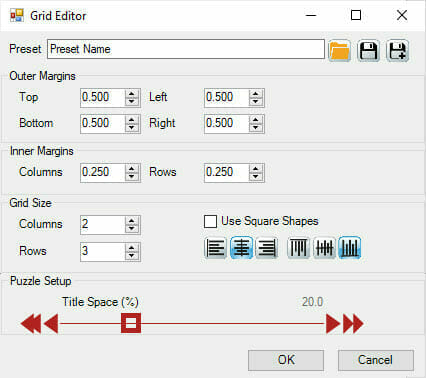426x378 pixels.
Task: Jump slider to minimum with double left arrow
Action: point(31,323)
